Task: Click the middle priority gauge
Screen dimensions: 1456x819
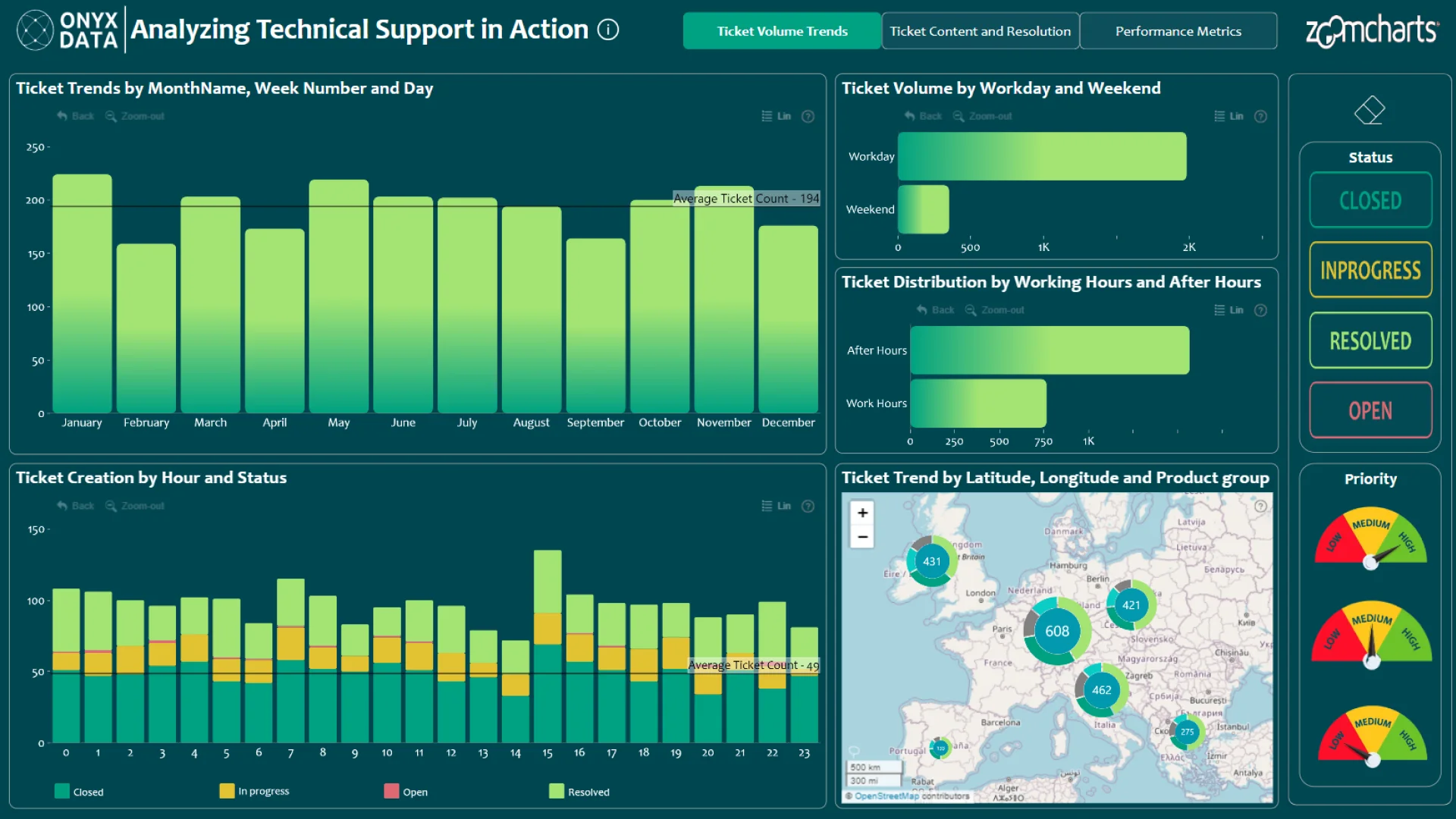Action: [x=1370, y=635]
